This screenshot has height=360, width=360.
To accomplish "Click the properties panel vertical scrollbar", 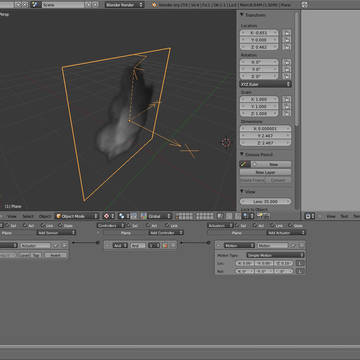I will point(296,68).
